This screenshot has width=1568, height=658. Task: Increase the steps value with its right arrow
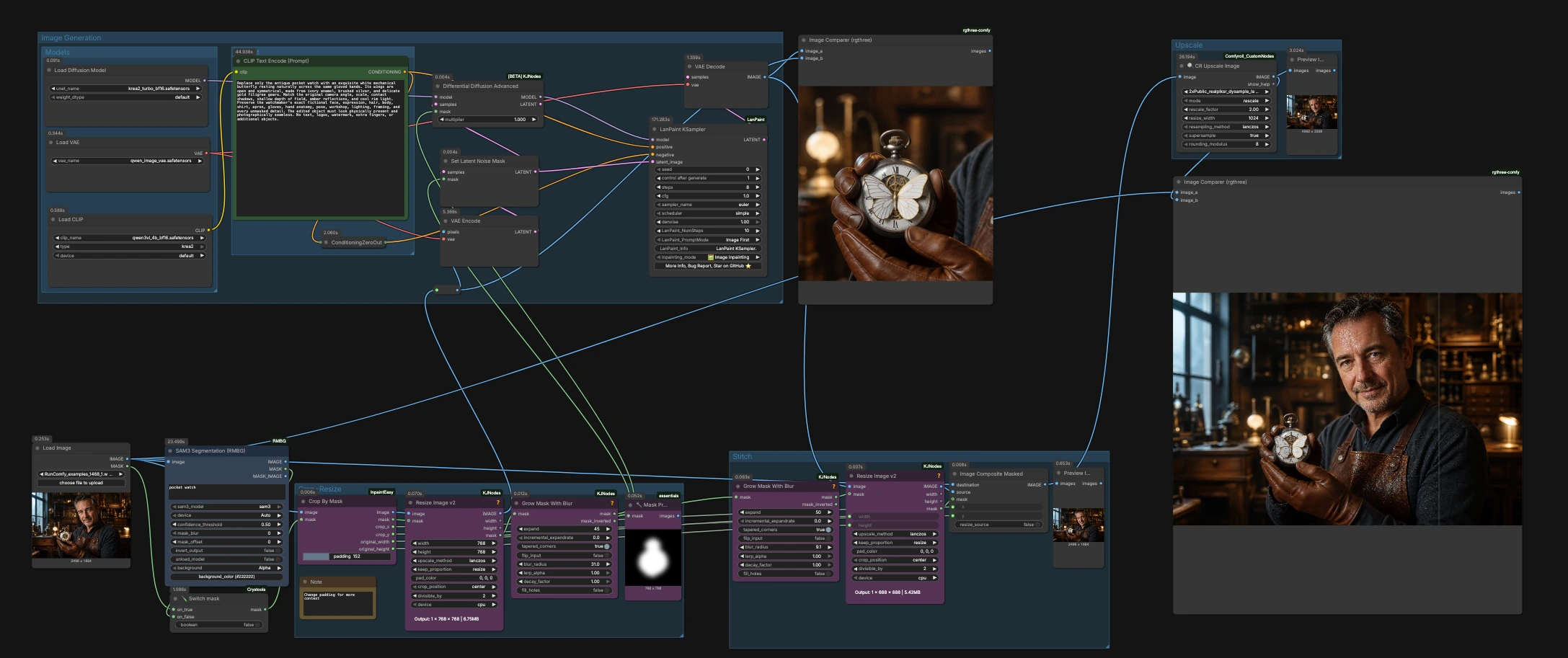757,187
